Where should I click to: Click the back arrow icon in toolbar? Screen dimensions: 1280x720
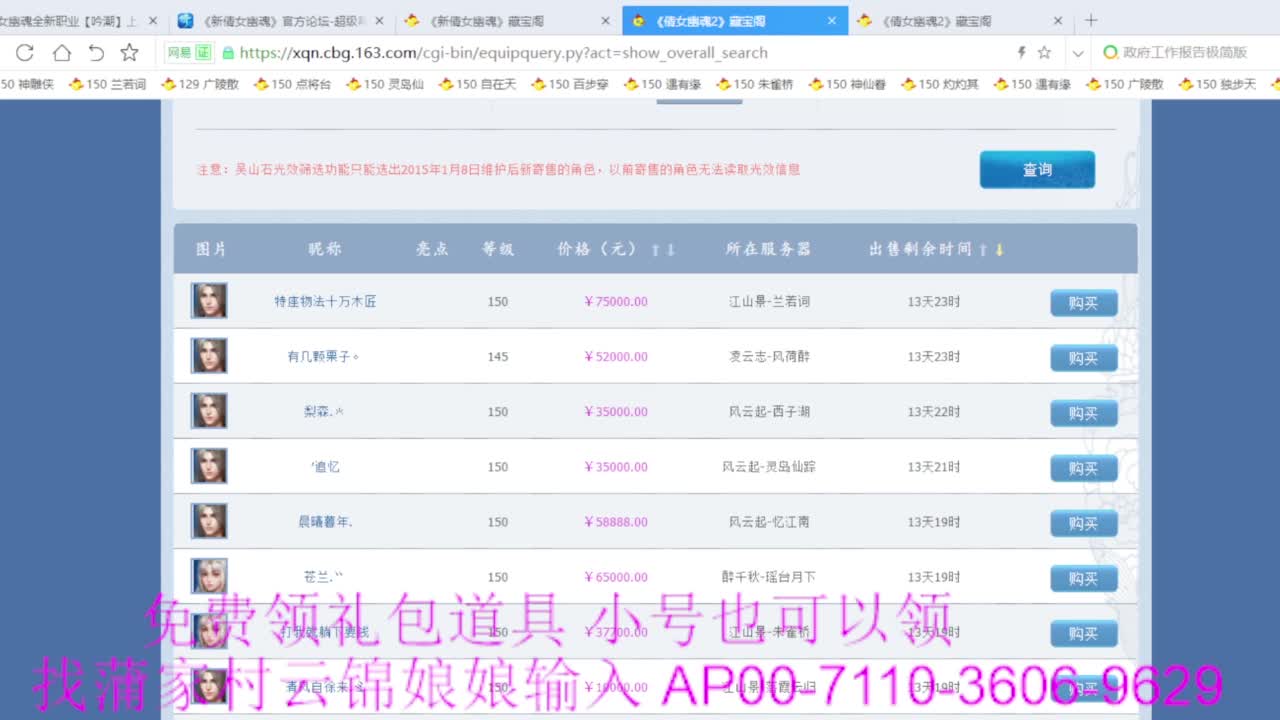[x=96, y=53]
